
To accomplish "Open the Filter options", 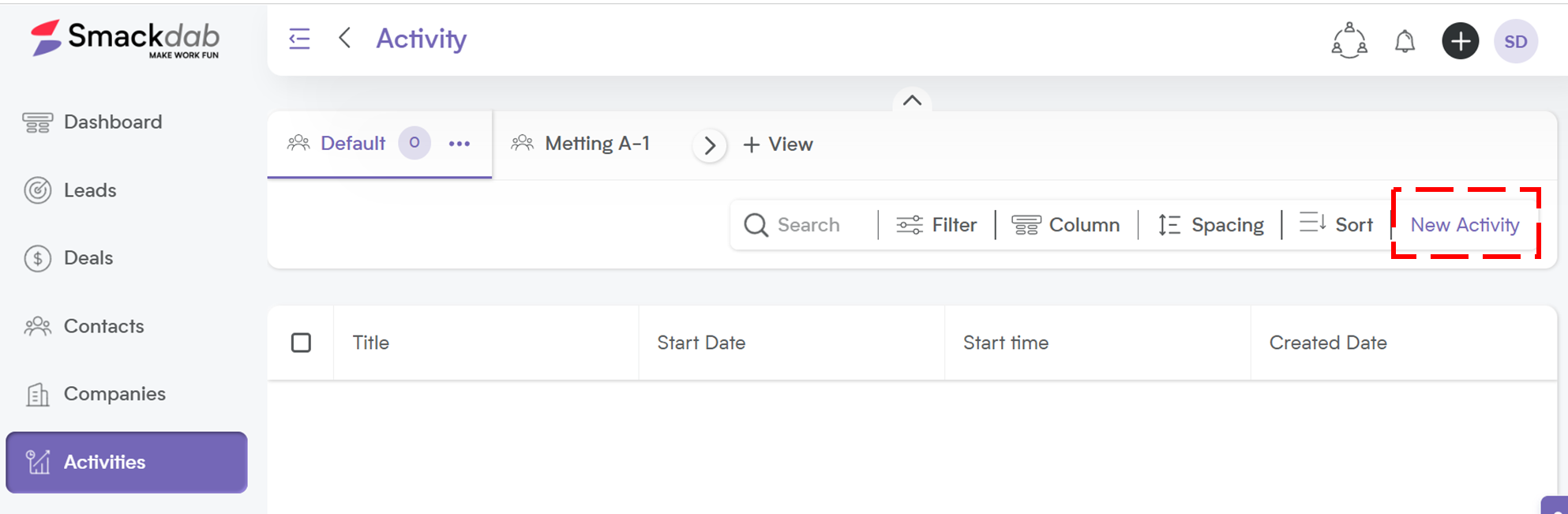I will pyautogui.click(x=936, y=225).
